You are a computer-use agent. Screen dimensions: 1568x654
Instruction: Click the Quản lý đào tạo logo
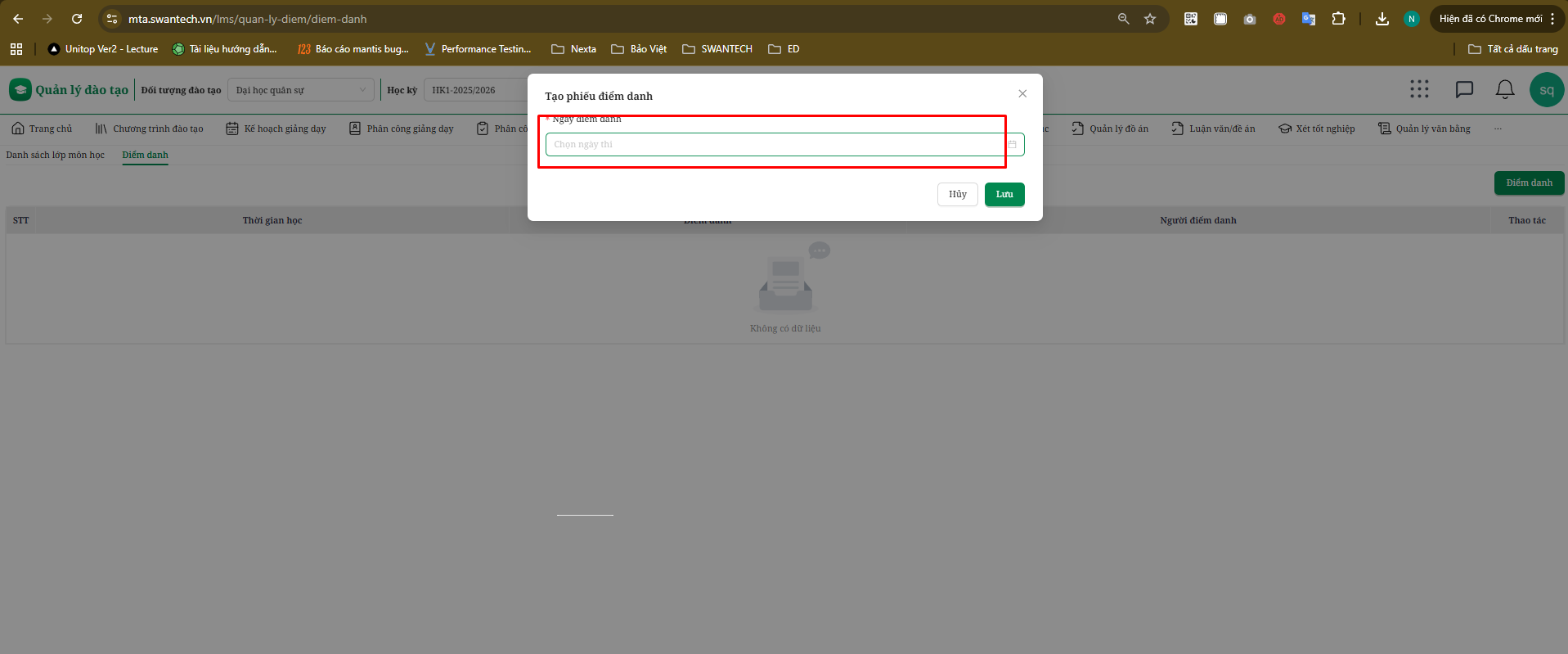(x=70, y=90)
